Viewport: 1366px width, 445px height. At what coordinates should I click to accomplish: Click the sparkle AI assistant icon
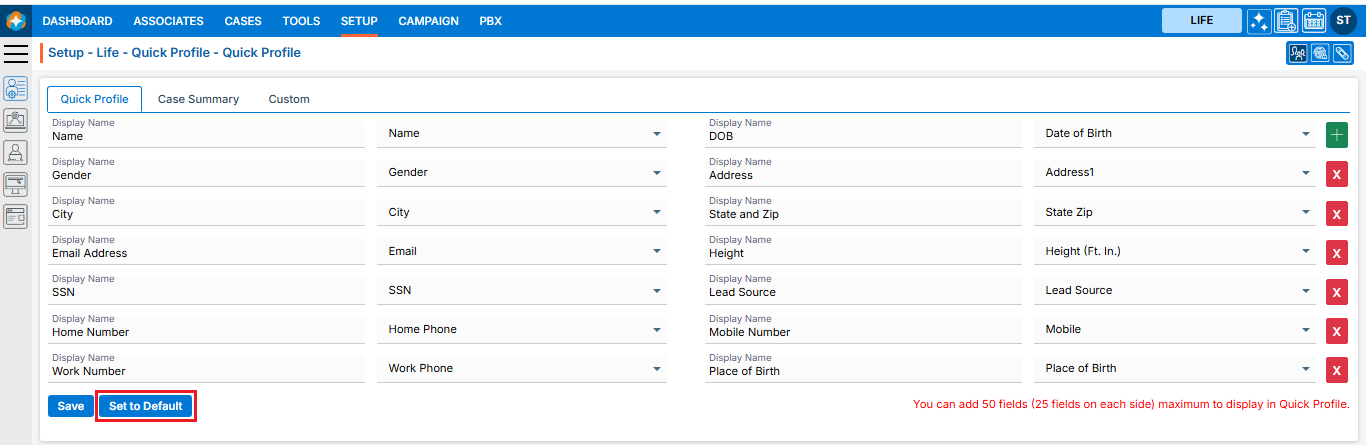[x=1259, y=21]
